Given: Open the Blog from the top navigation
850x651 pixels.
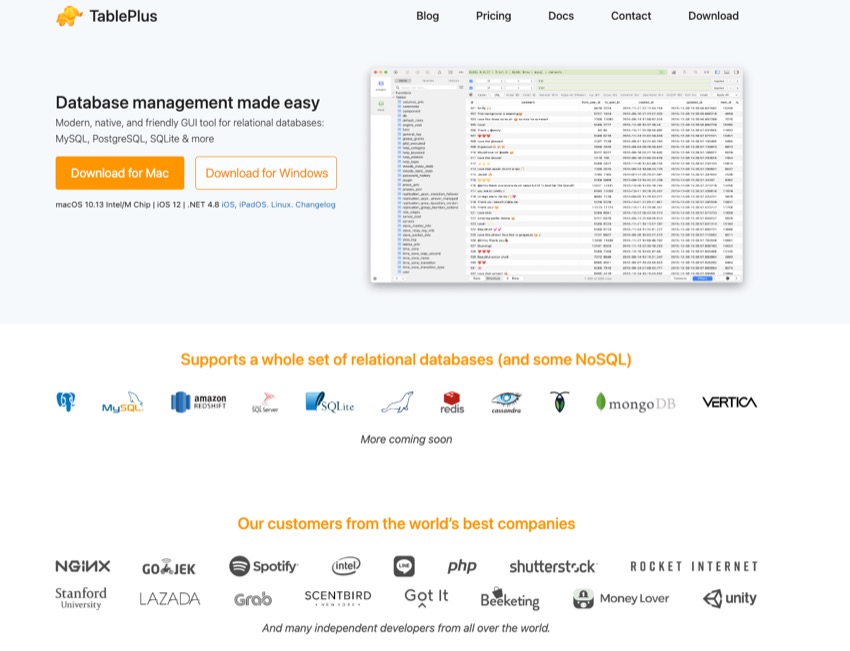Looking at the screenshot, I should click(427, 16).
